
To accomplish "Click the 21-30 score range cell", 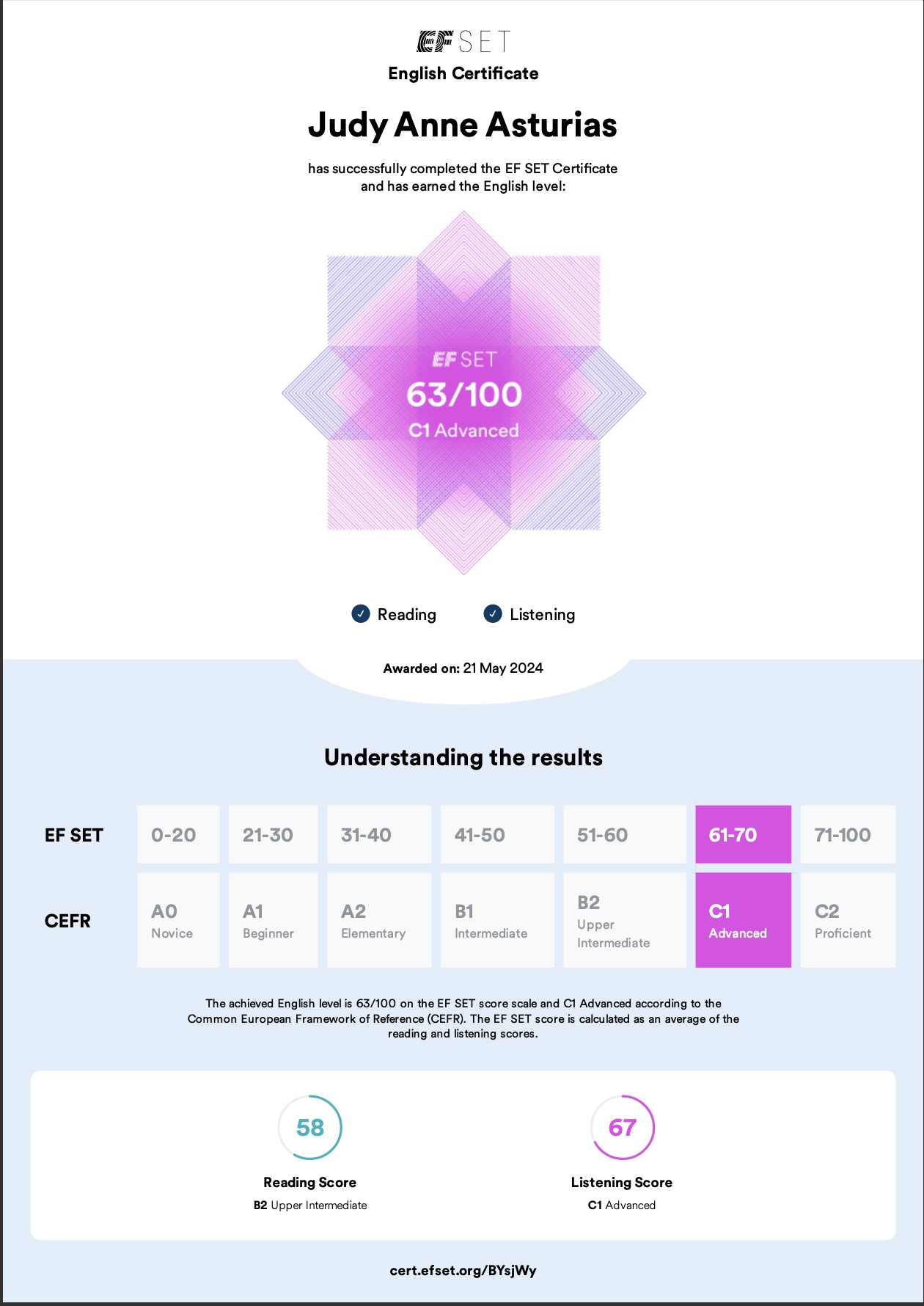I will coord(273,835).
